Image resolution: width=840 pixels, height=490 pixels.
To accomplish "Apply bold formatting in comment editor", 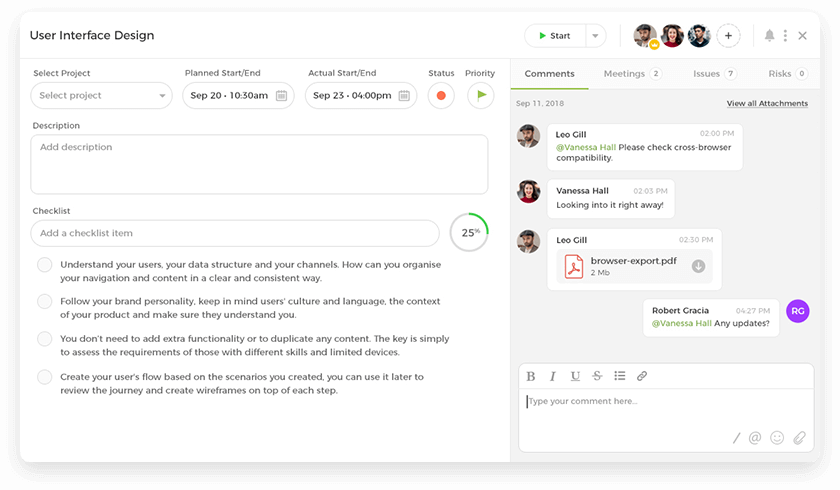I will click(531, 376).
